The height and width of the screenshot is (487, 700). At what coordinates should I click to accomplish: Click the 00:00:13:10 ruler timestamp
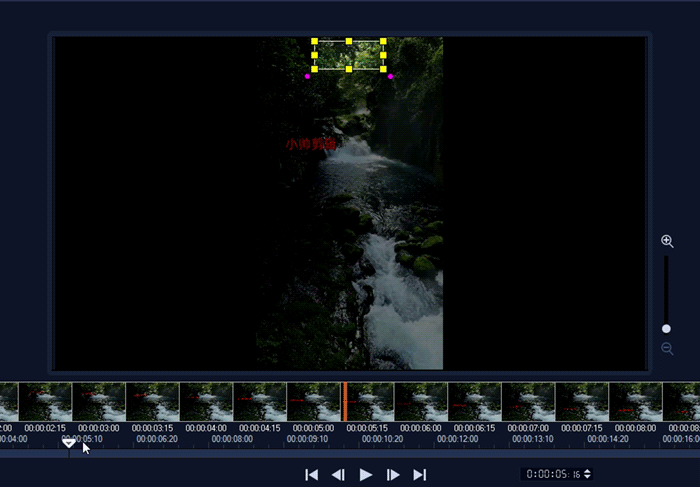[x=533, y=439]
